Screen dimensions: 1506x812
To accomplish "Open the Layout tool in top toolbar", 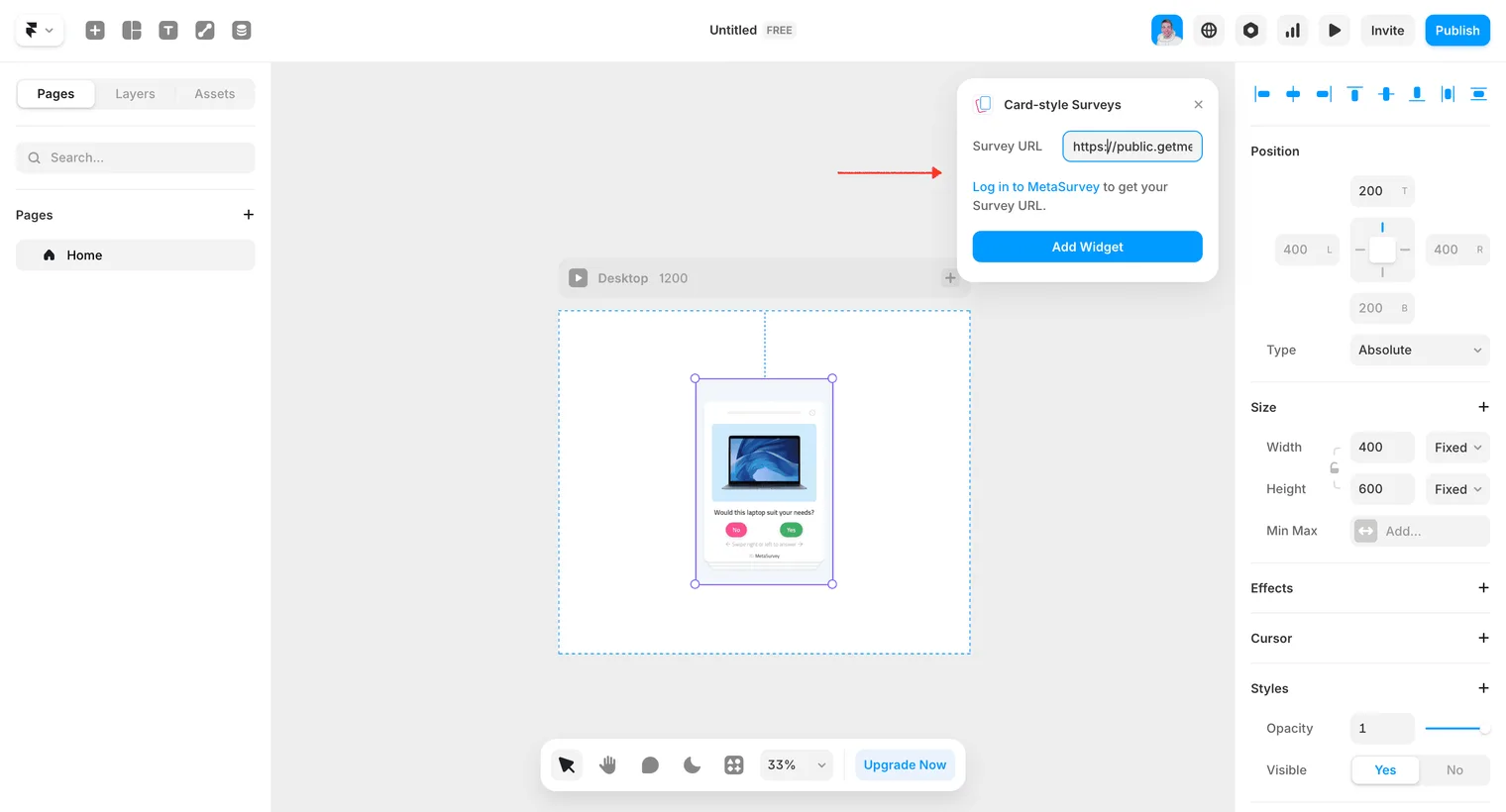I will click(x=132, y=31).
